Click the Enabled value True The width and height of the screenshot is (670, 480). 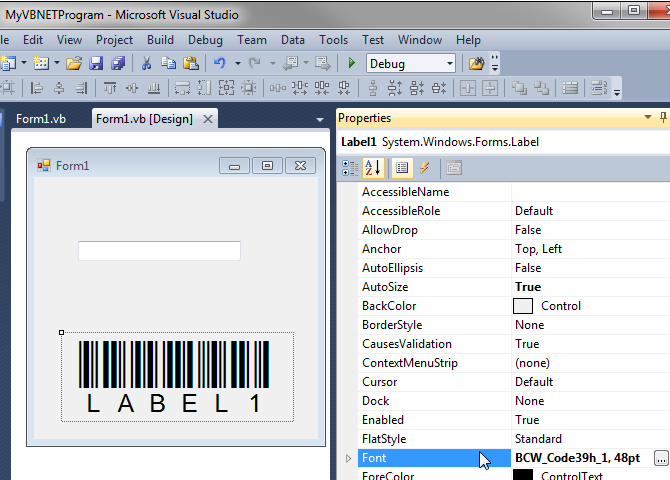pyautogui.click(x=527, y=420)
